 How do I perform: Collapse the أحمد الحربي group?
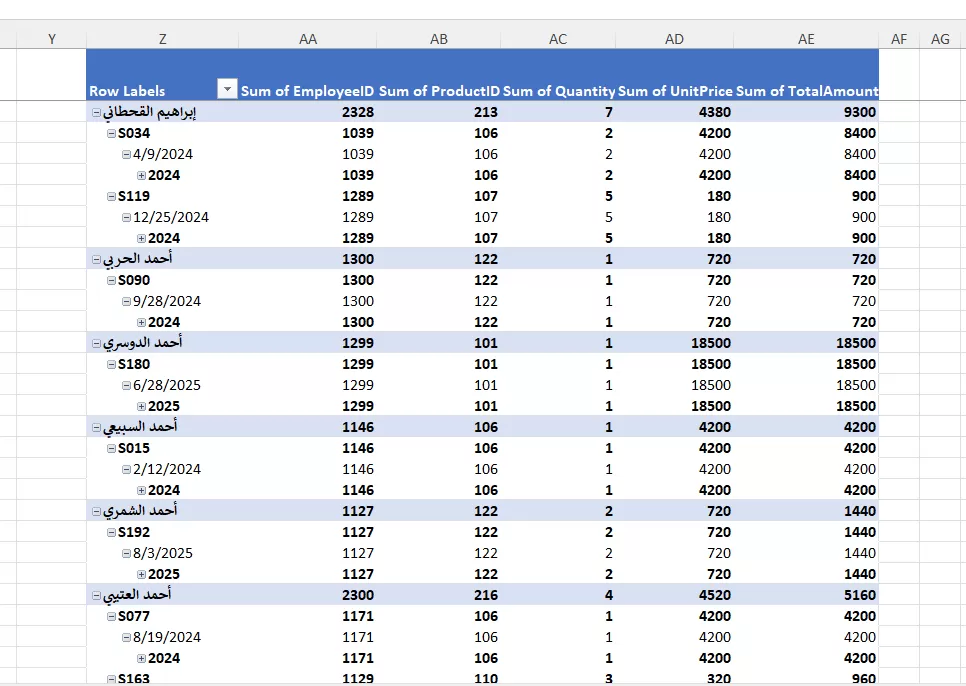[96, 260]
